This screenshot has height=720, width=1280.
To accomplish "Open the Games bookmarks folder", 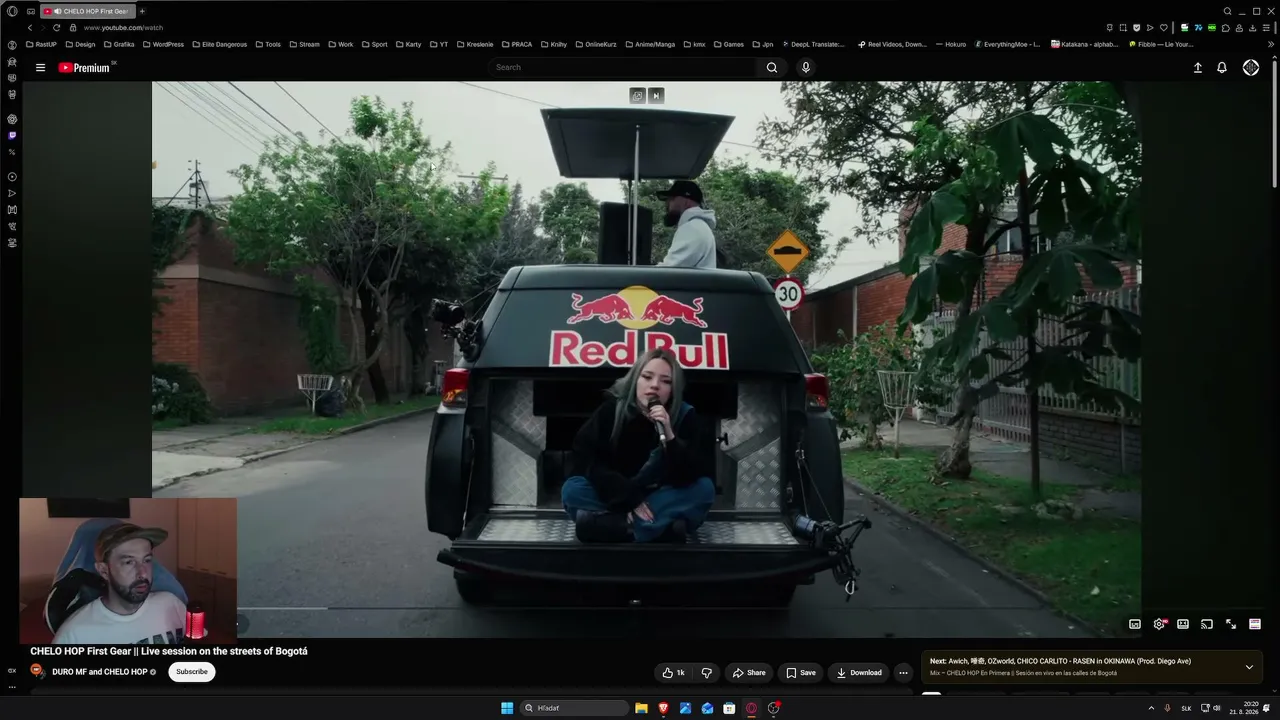I will (x=729, y=44).
